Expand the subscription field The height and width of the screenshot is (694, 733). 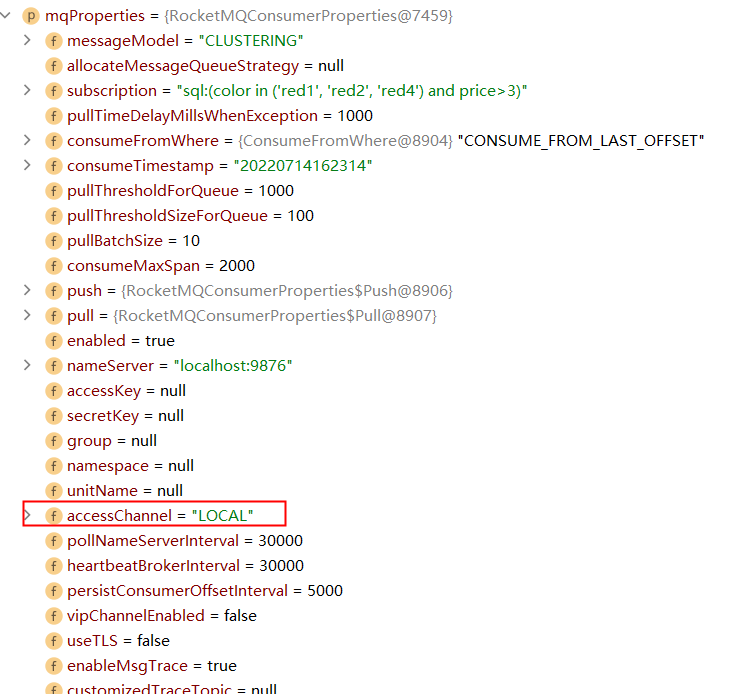click(27, 91)
